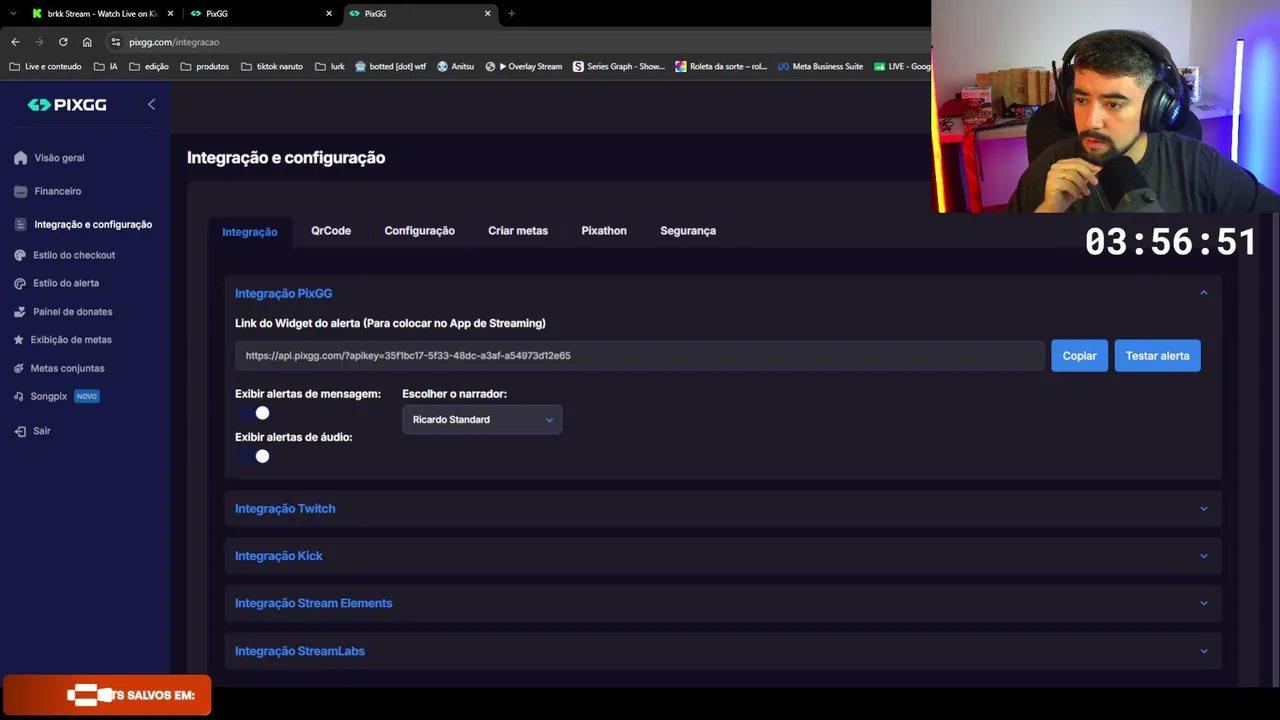Screen dimensions: 1280x720
Task: Open Financeiro in the sidebar
Action: (x=58, y=191)
